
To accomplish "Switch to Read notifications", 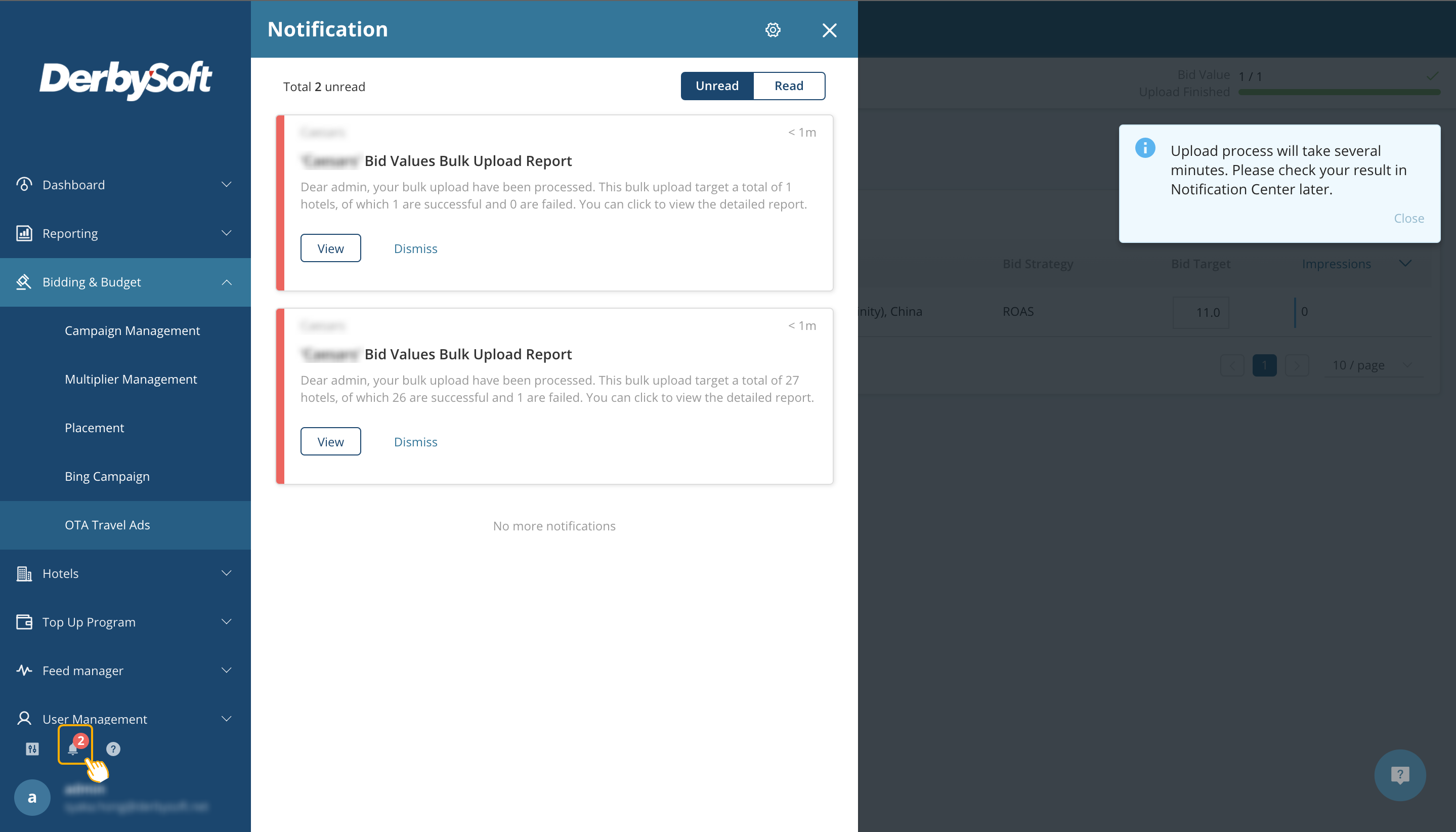I will [x=788, y=86].
